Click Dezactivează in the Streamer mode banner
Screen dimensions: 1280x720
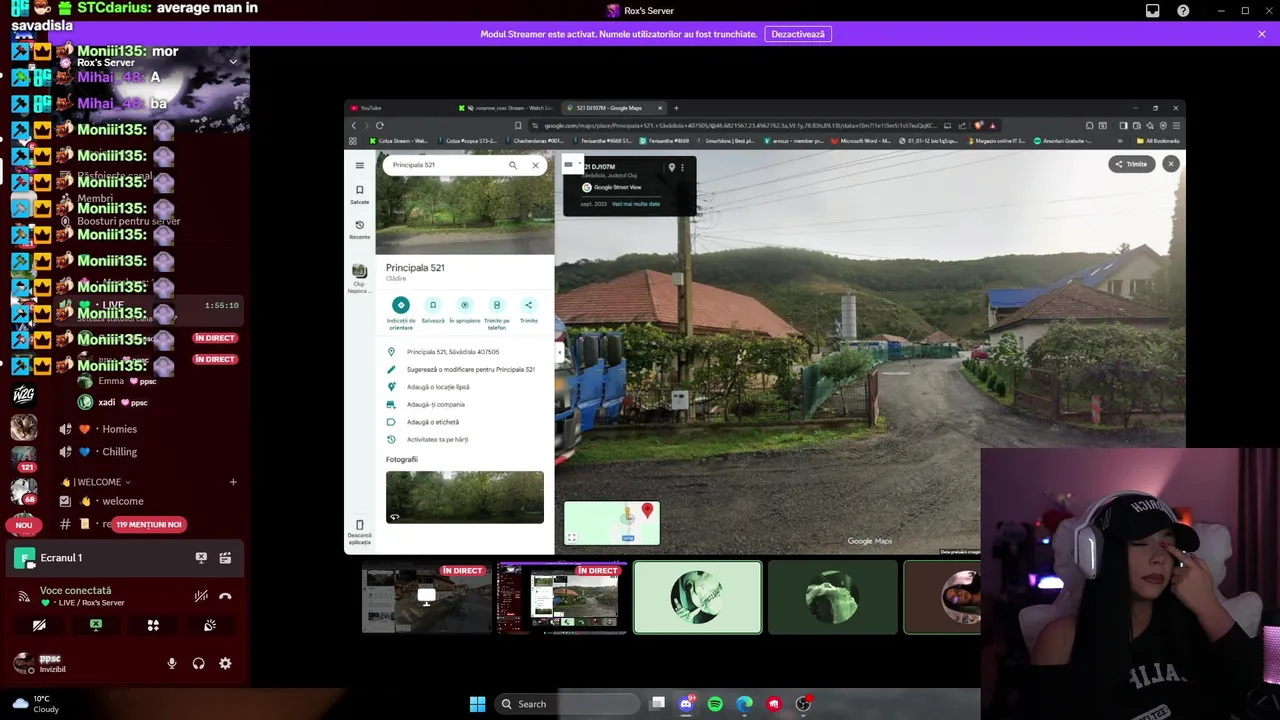pos(798,34)
